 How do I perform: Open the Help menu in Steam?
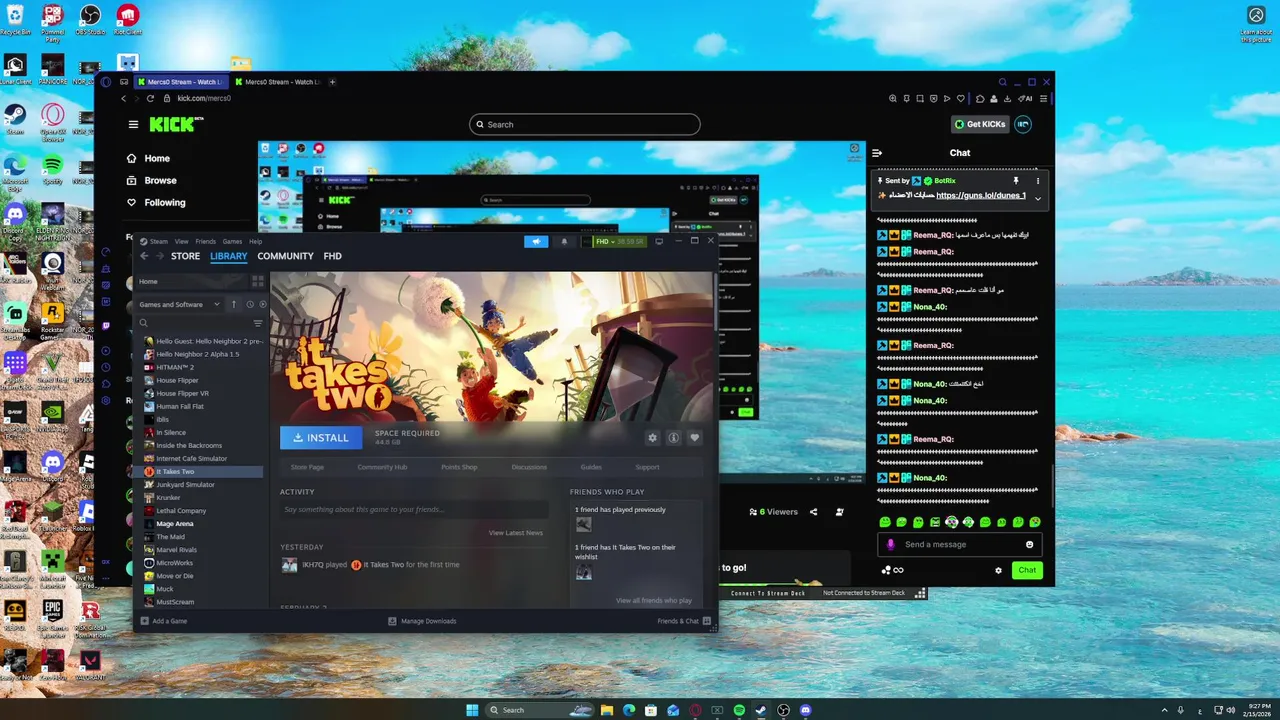tap(255, 241)
